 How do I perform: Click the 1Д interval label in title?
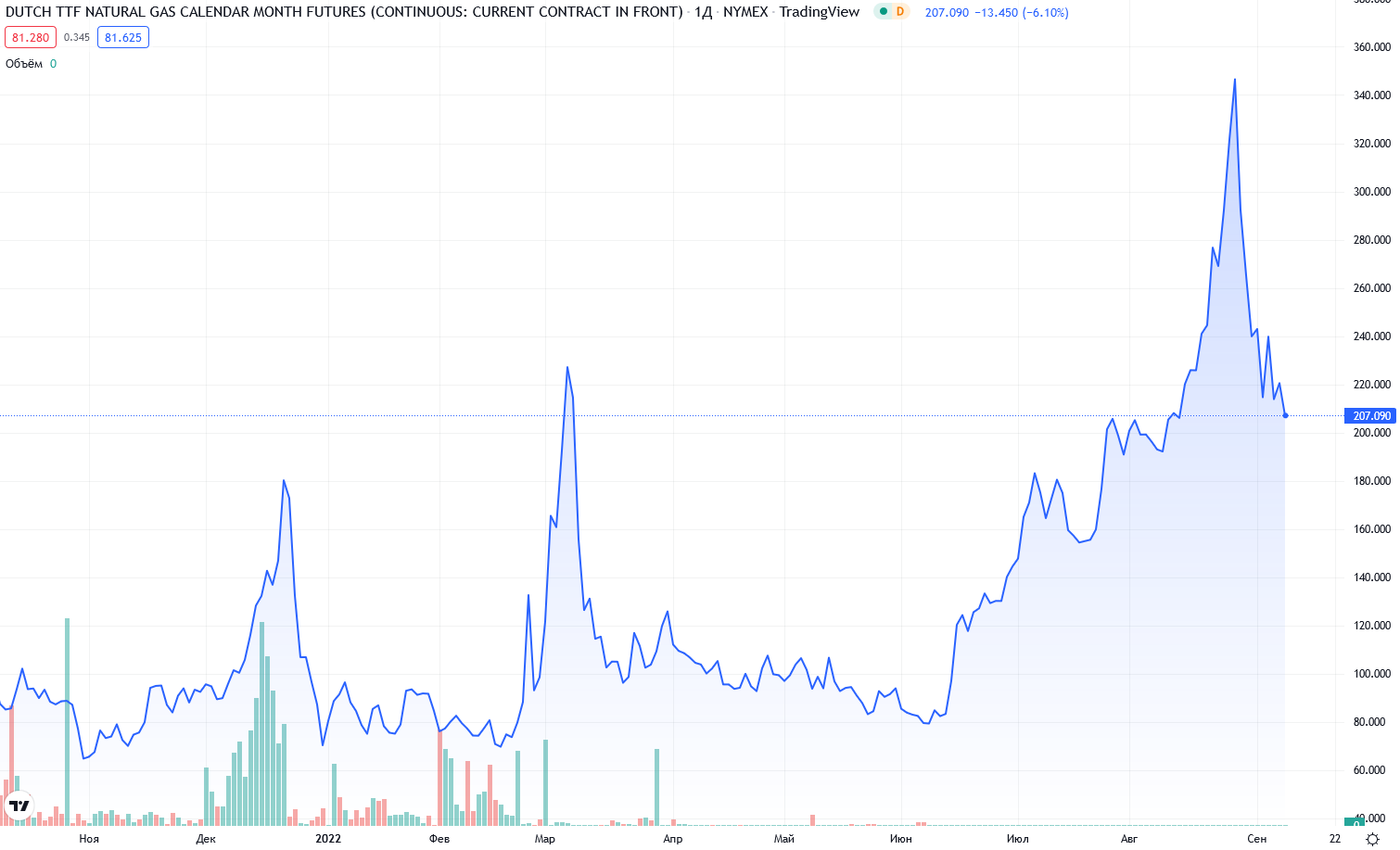click(x=703, y=12)
